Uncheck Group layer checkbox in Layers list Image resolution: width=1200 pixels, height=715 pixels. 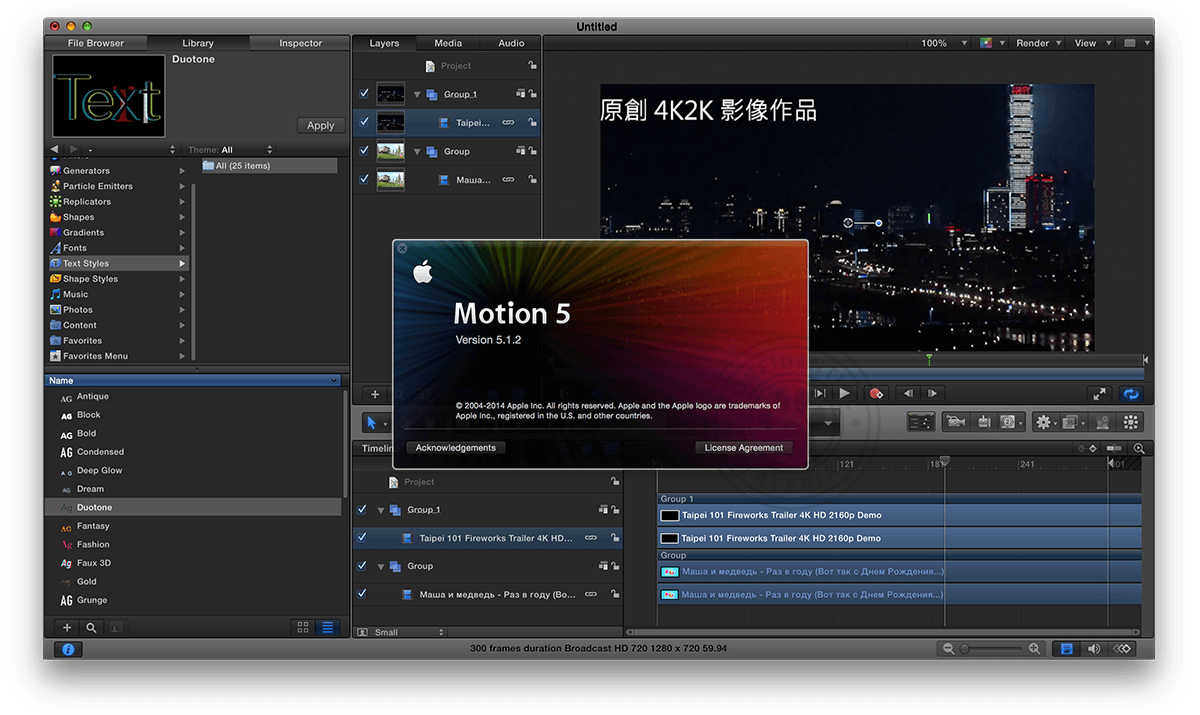click(x=364, y=151)
